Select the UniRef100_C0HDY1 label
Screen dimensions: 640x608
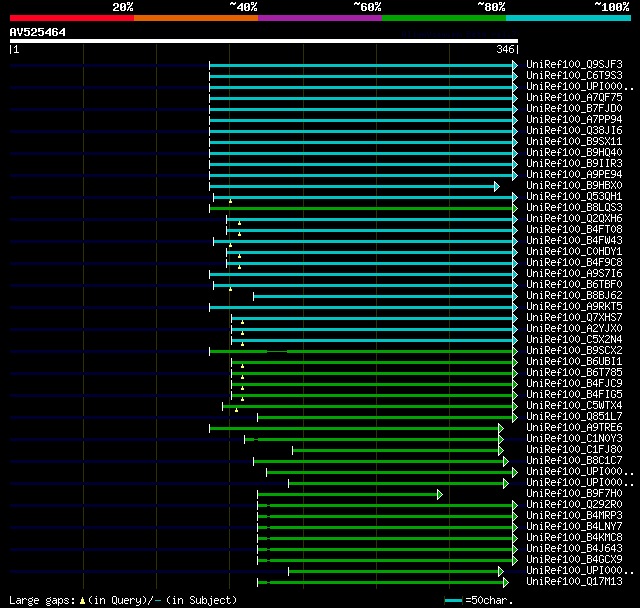click(574, 252)
